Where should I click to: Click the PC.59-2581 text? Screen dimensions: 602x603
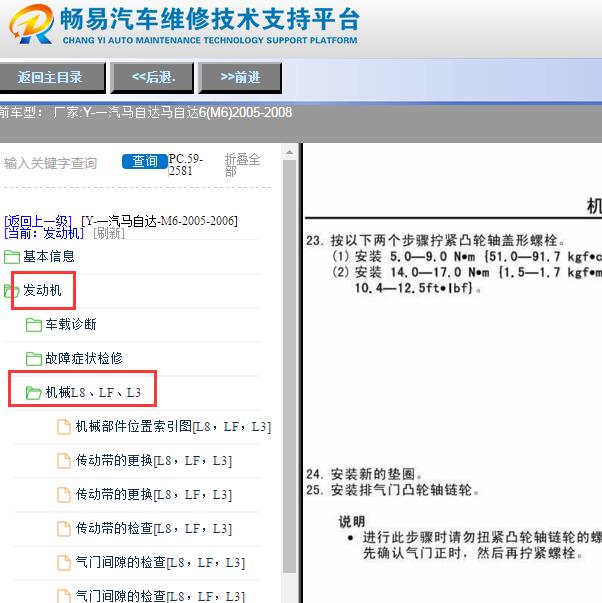[186, 165]
